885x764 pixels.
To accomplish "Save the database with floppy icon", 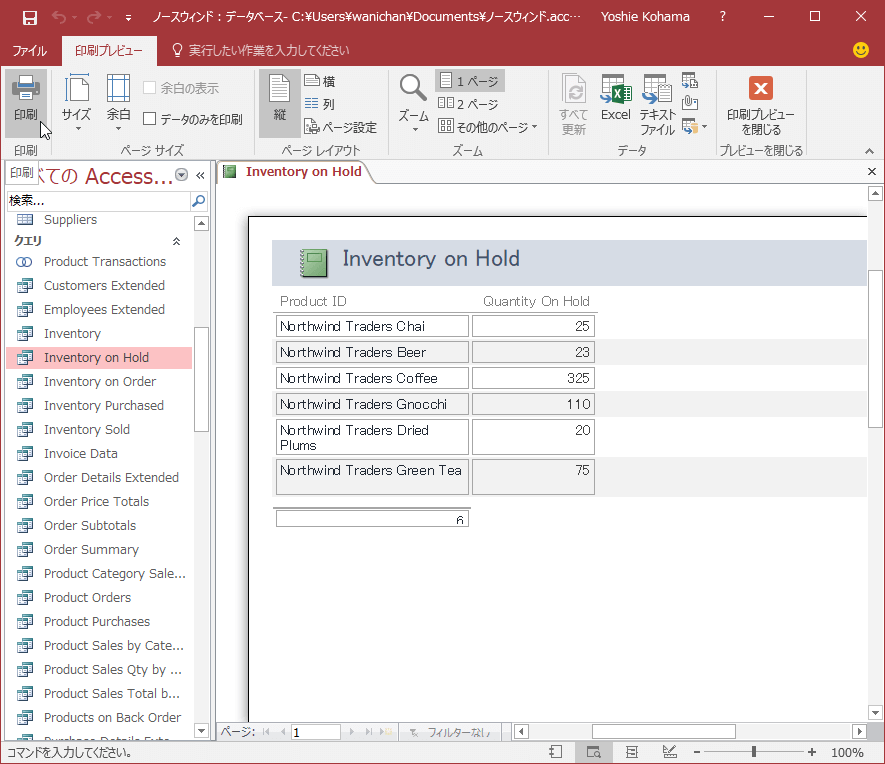I will coord(29,17).
